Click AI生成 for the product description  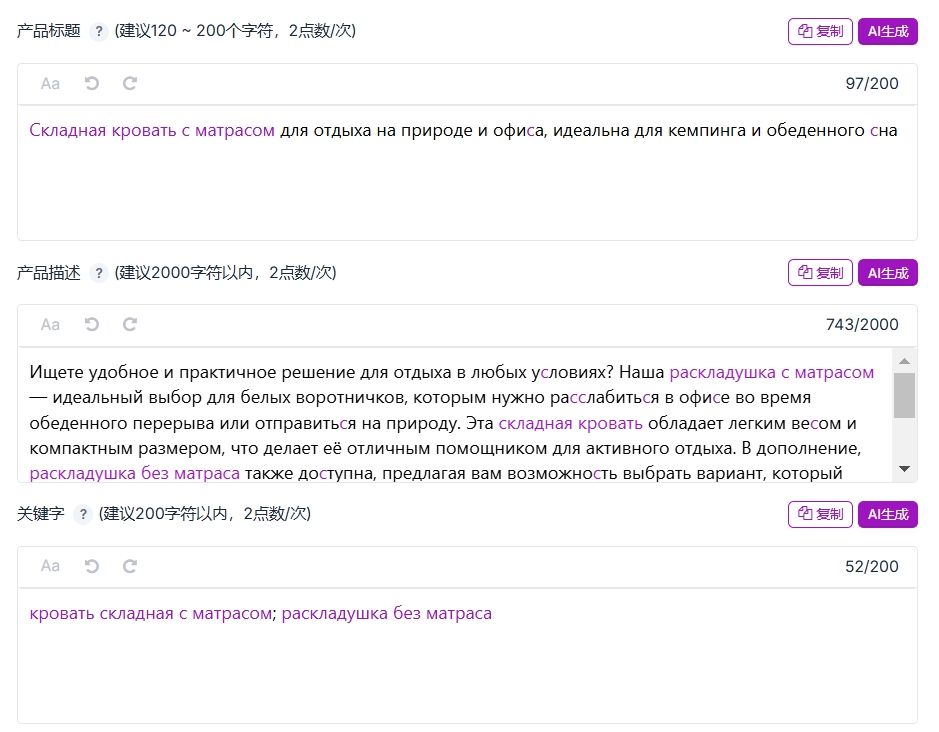coord(887,273)
